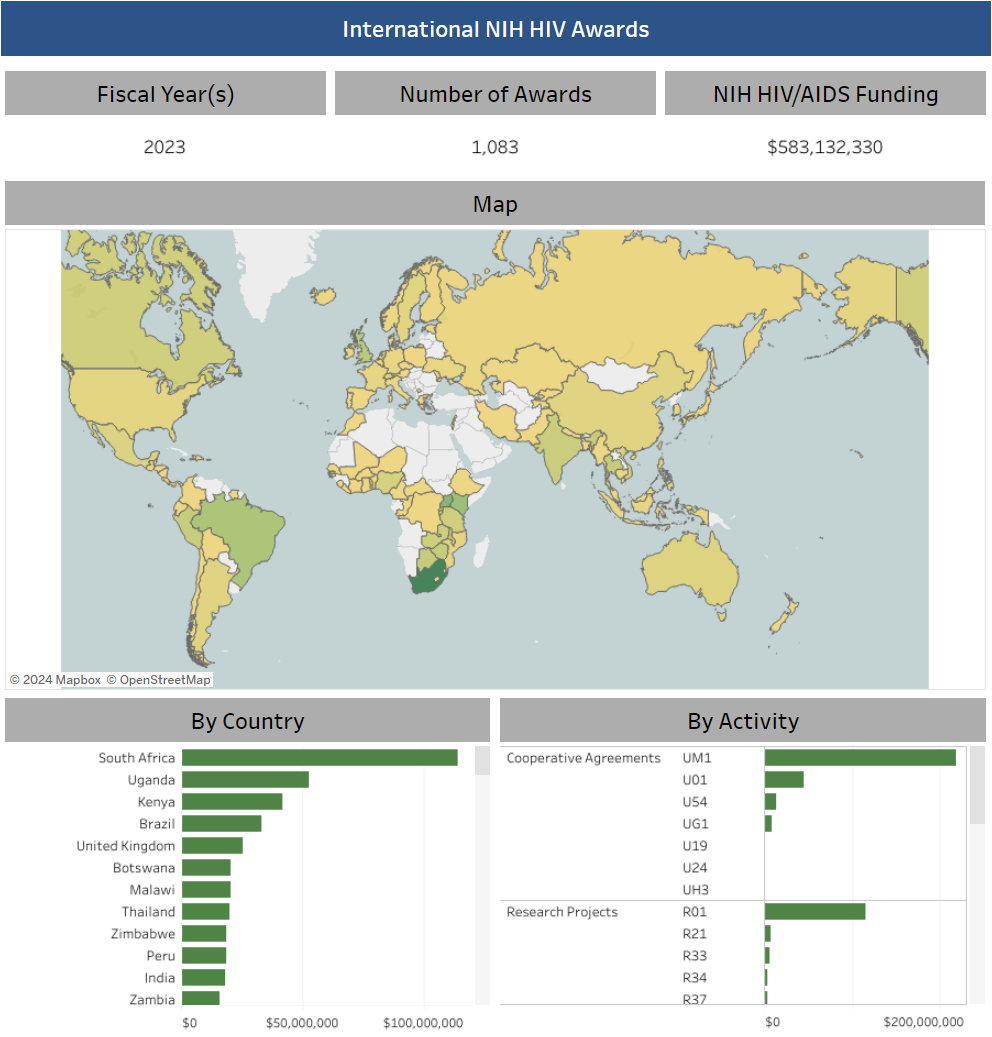The height and width of the screenshot is (1037, 992).
Task: Click the R01 research project bar
Action: (x=815, y=911)
